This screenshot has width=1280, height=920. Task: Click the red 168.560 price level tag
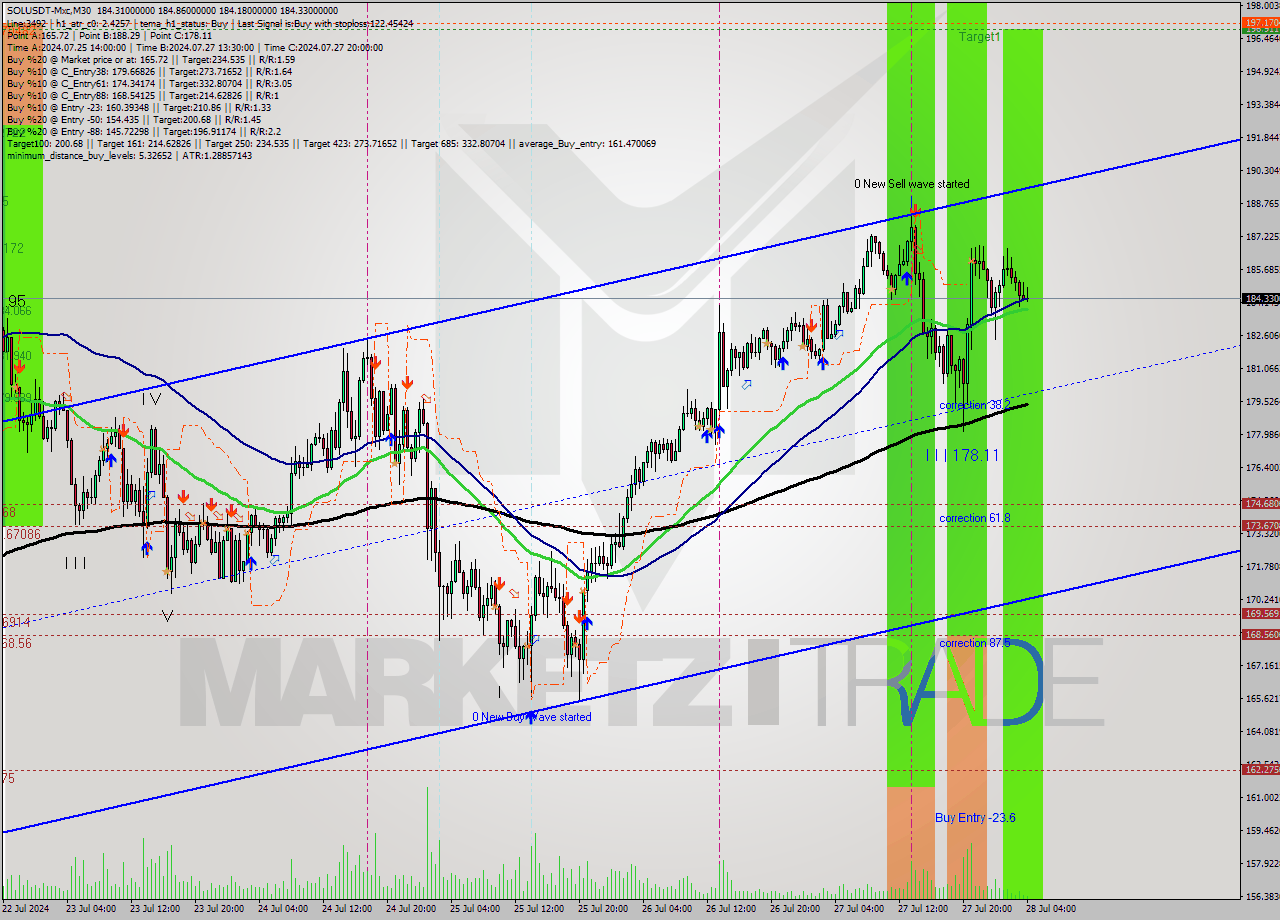tap(1260, 634)
